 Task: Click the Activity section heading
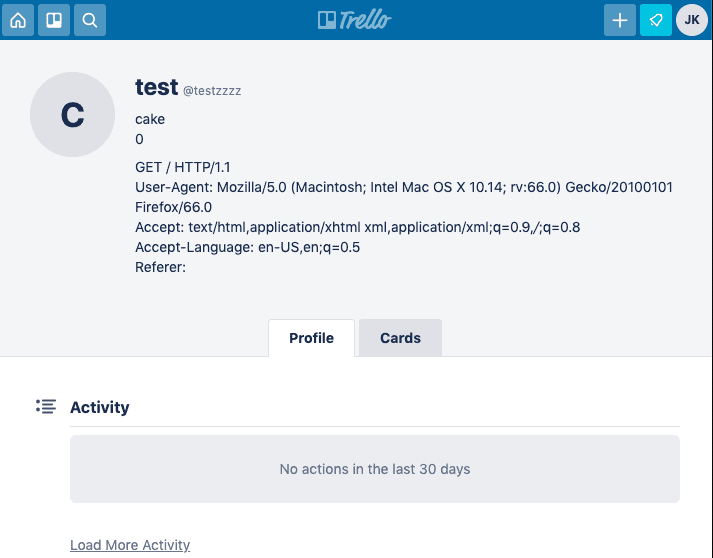(x=100, y=407)
